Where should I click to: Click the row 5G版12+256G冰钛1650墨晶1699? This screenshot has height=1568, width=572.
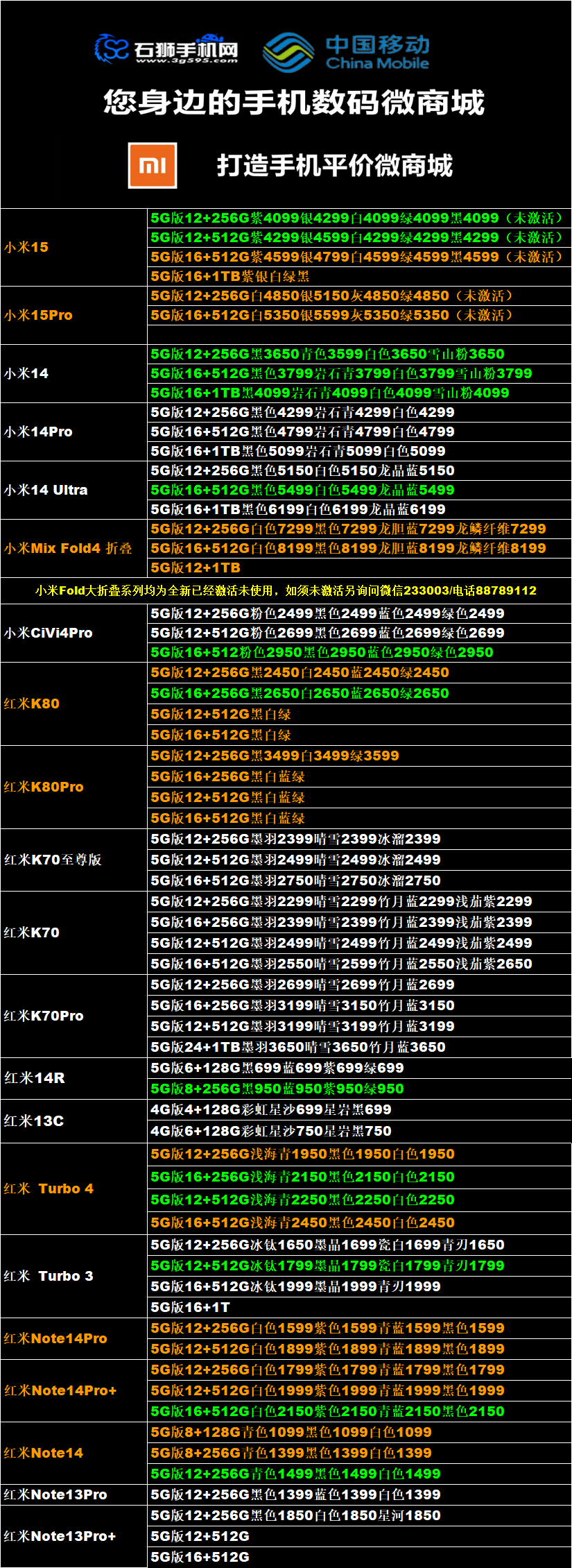(x=359, y=1245)
